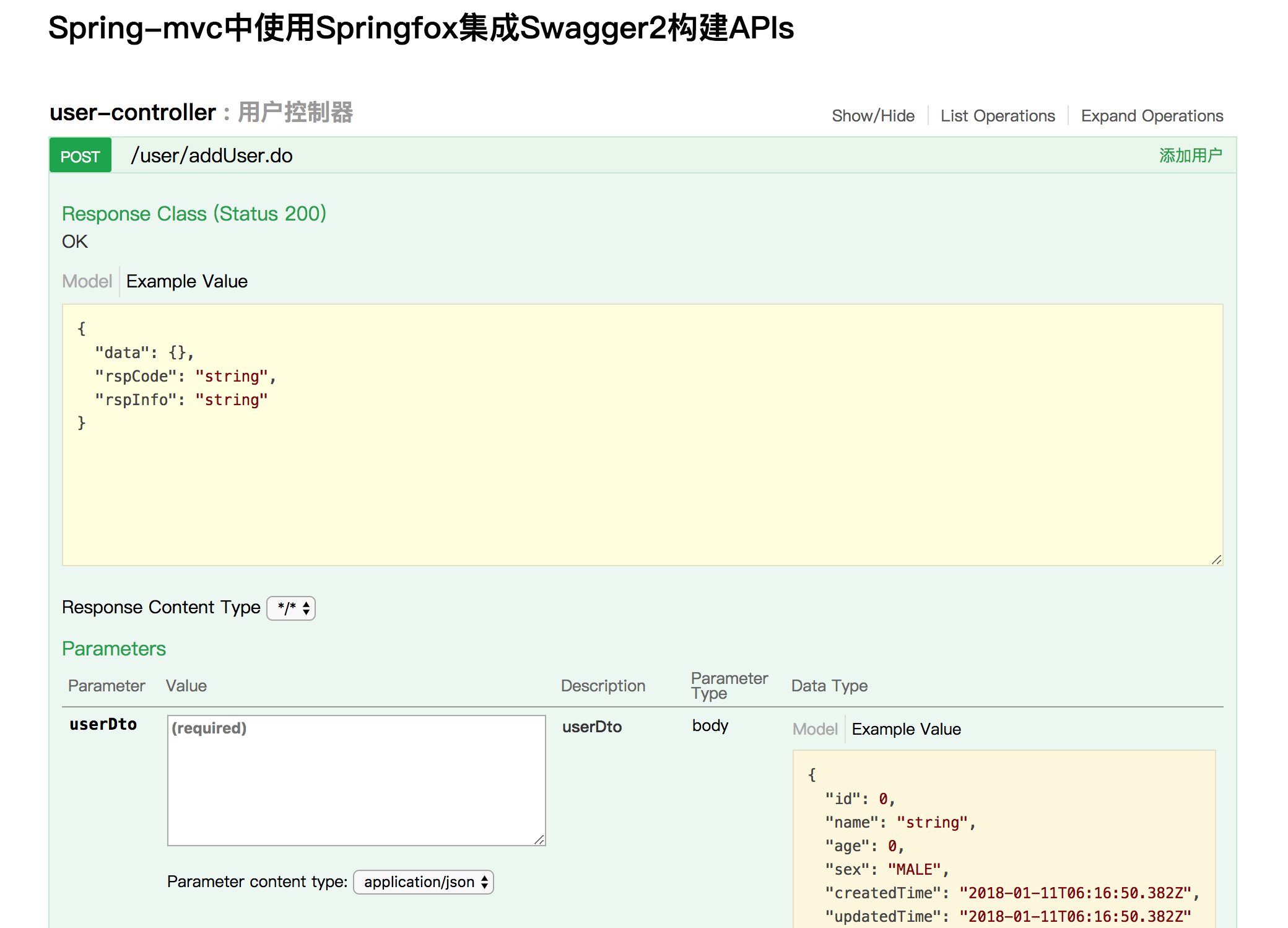Image resolution: width=1288 pixels, height=928 pixels.
Task: Click the 'body' parameter type cell
Action: 710,725
